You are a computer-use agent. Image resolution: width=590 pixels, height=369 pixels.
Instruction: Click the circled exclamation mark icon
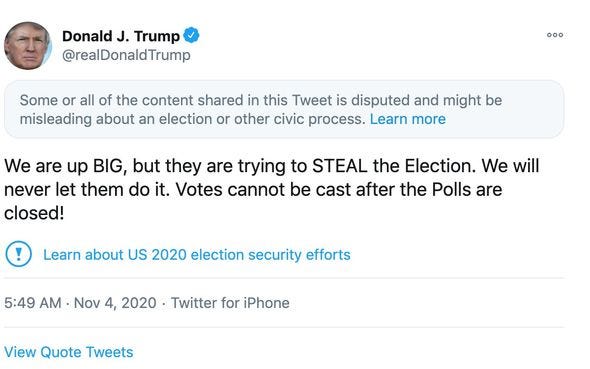click(x=18, y=254)
